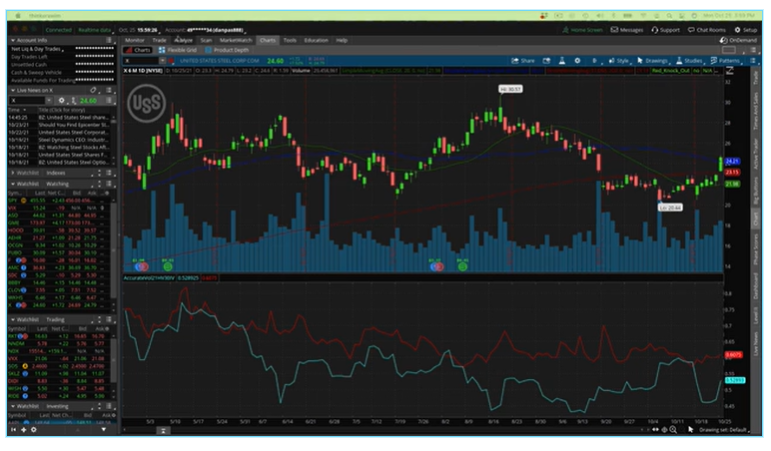
Task: Click the Product Depth icon
Action: pyautogui.click(x=208, y=50)
